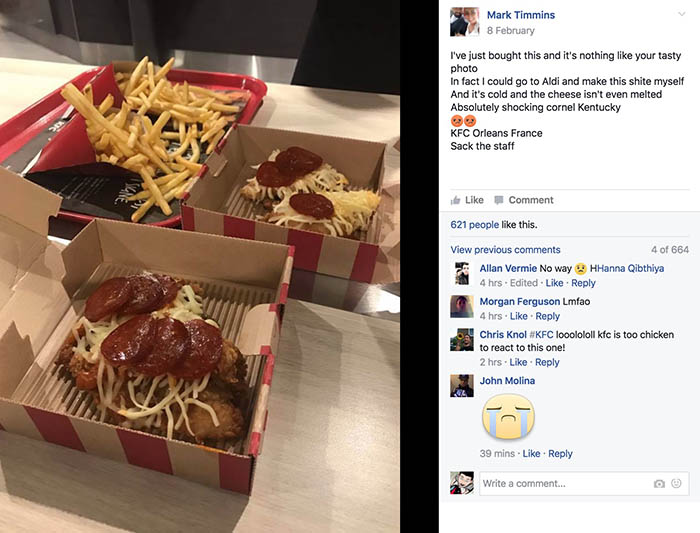This screenshot has width=700, height=533.
Task: Click the thumbs-up Like icon
Action: click(x=455, y=200)
